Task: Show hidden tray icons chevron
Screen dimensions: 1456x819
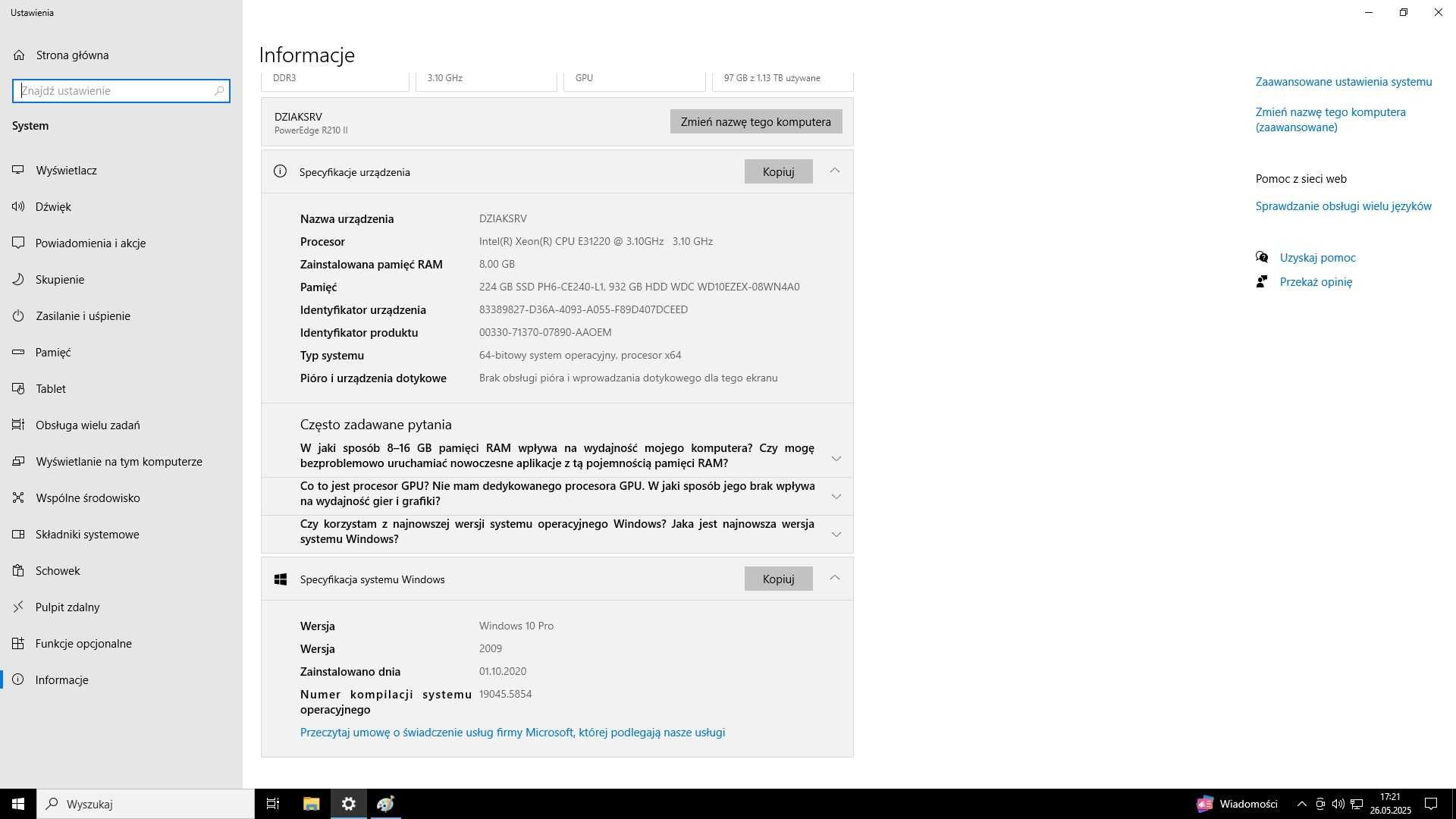Action: tap(1301, 804)
